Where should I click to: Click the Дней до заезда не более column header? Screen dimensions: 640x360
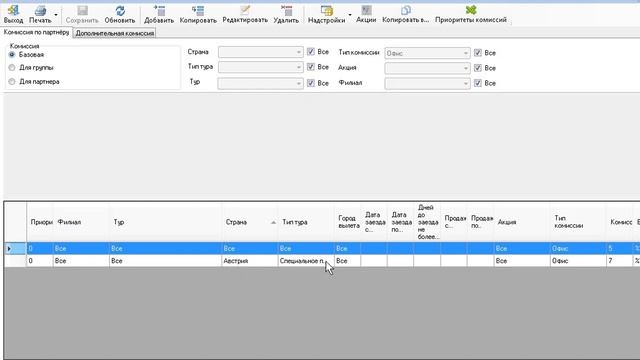[427, 222]
